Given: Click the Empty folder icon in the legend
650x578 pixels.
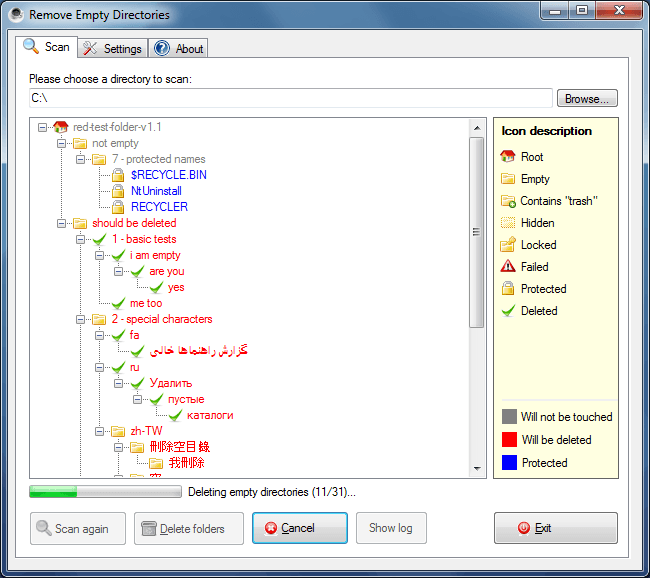Looking at the screenshot, I should 508,179.
